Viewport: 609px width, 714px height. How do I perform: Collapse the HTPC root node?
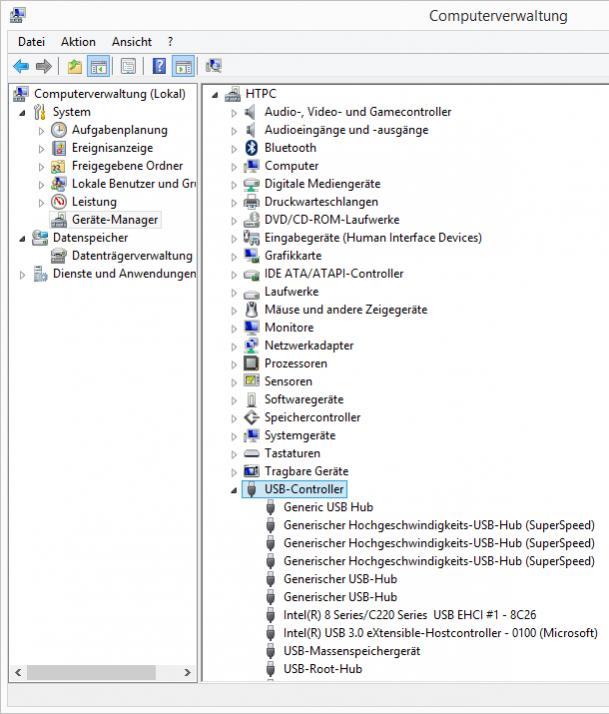pyautogui.click(x=215, y=95)
